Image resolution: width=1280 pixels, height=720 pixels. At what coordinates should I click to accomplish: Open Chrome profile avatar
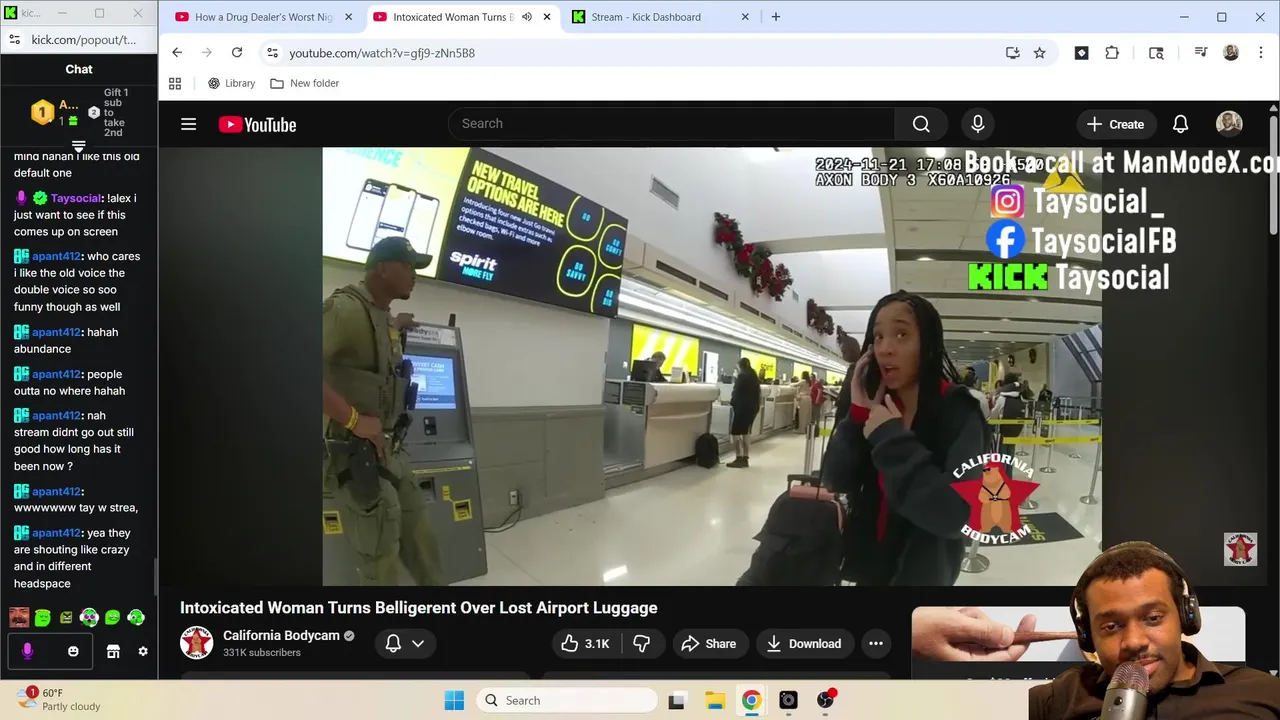point(1231,53)
